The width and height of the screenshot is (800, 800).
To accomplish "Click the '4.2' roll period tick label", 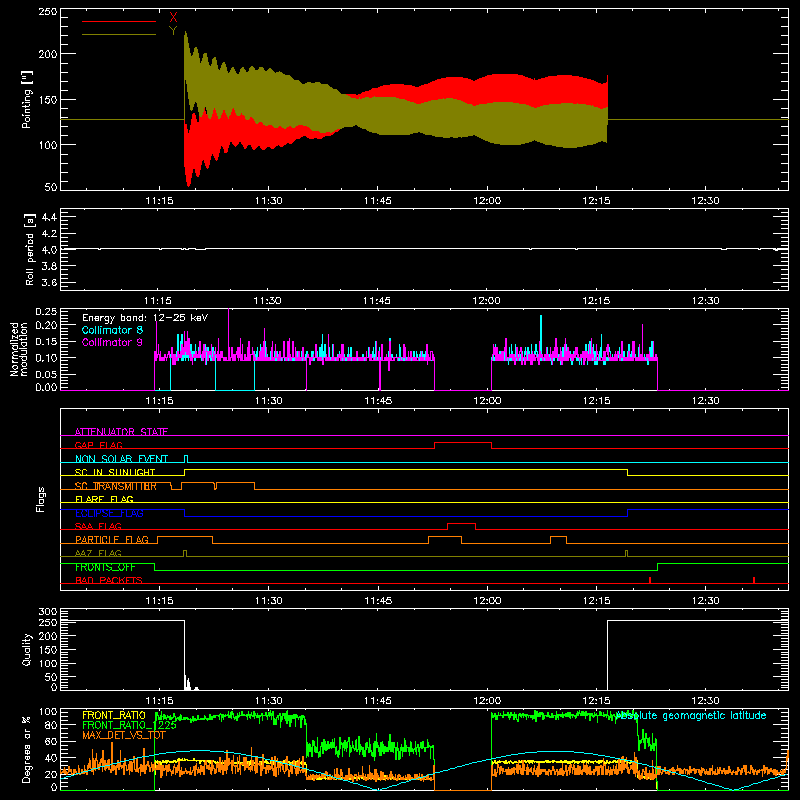I will pyautogui.click(x=49, y=234).
